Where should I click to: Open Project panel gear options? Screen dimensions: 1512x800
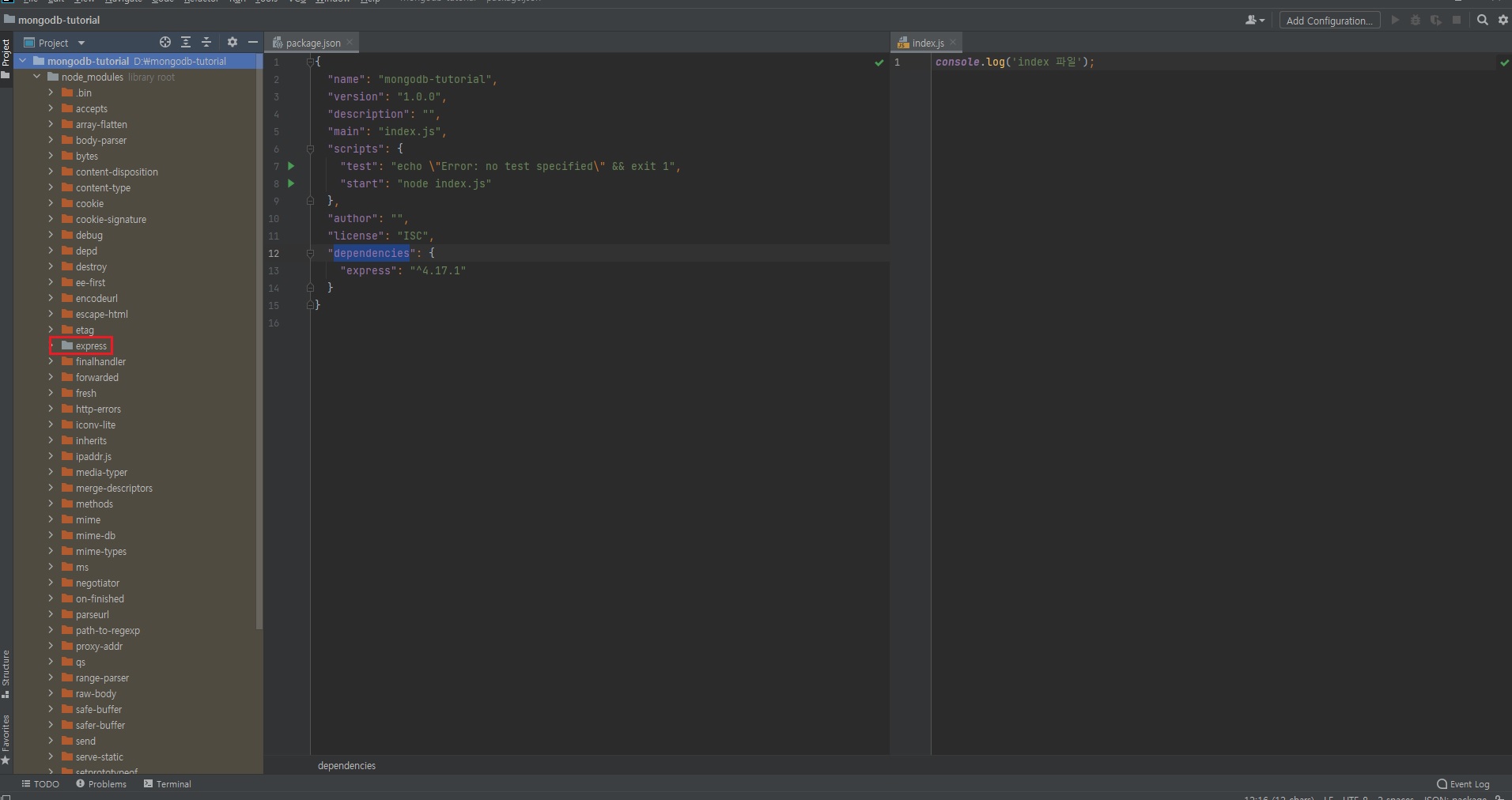232,43
